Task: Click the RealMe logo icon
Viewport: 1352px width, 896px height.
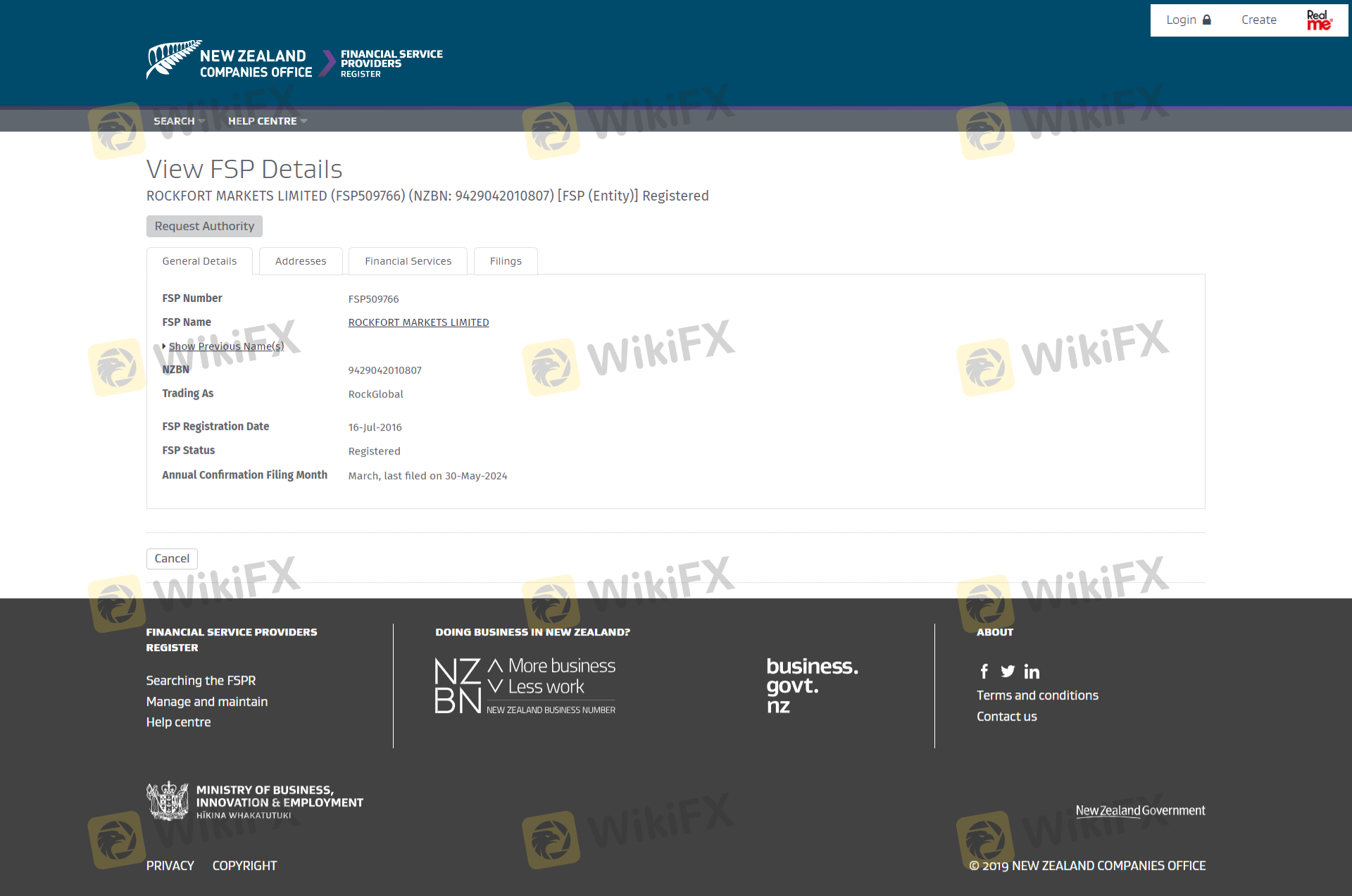Action: [1319, 20]
